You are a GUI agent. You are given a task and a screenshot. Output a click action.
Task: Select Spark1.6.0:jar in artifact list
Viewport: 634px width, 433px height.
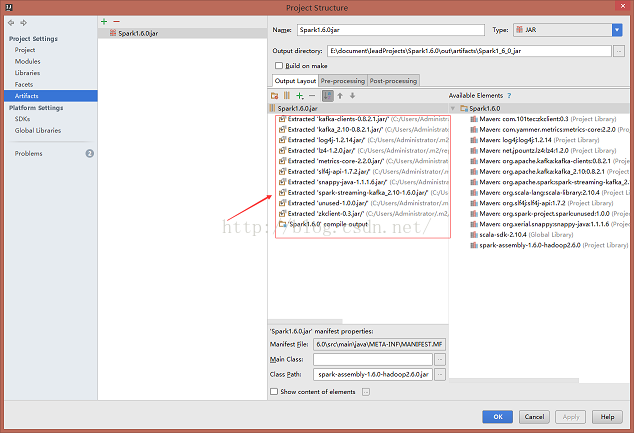coord(182,33)
